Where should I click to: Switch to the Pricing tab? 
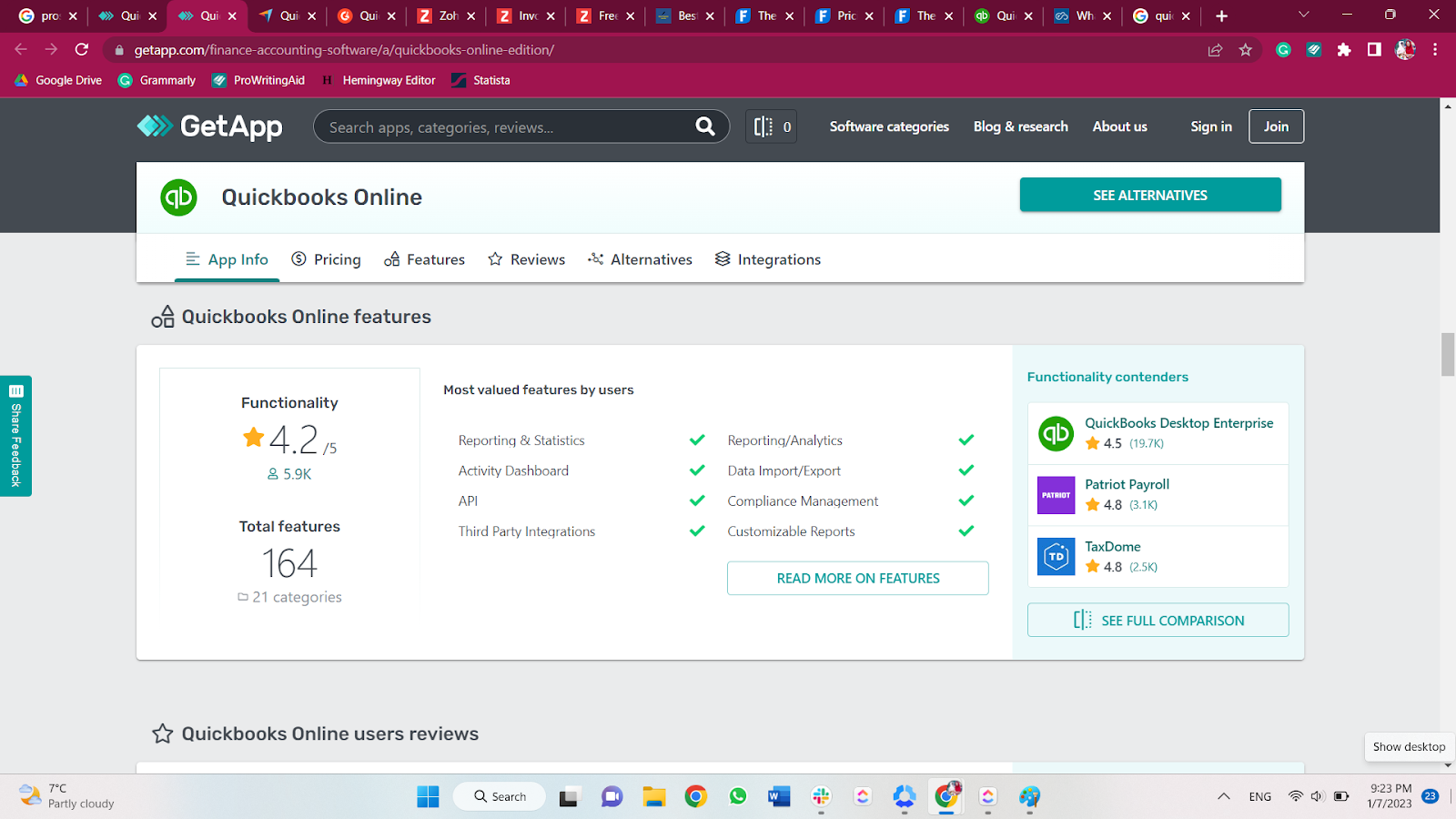point(326,259)
